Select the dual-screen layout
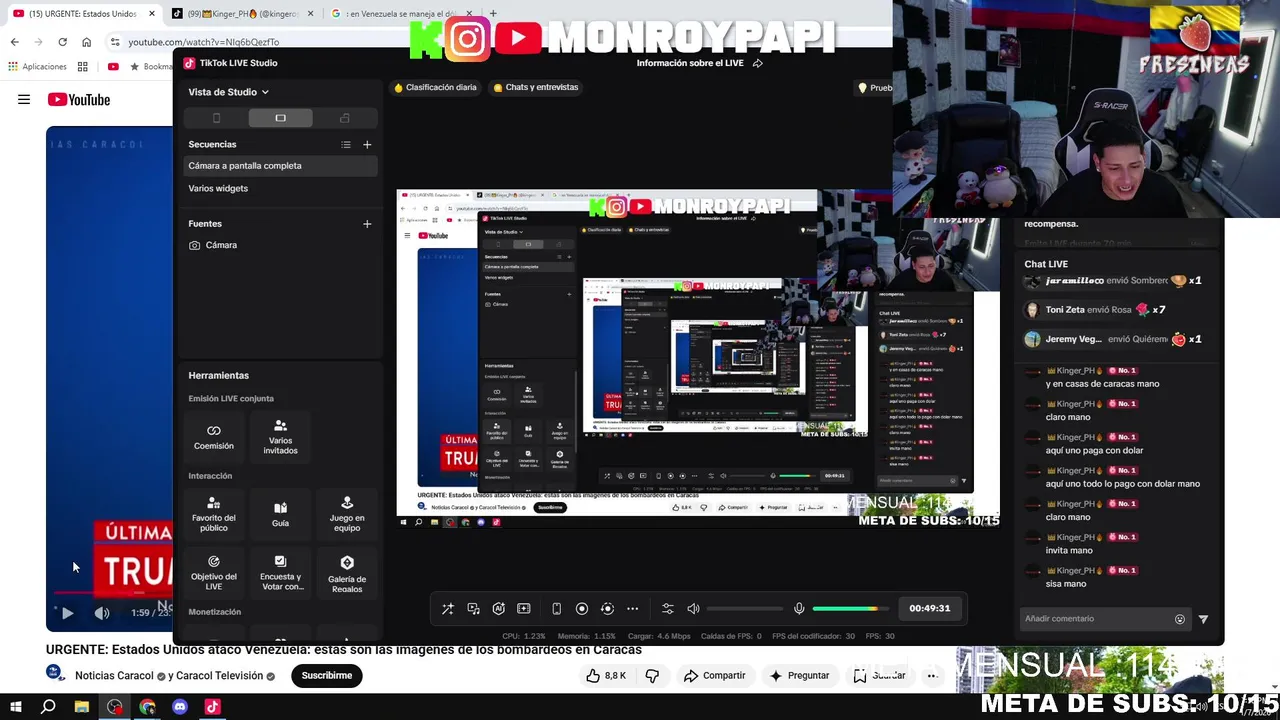 [x=345, y=118]
